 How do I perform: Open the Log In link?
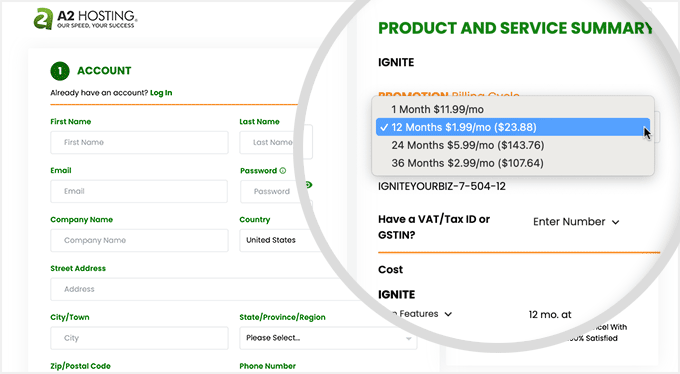(161, 93)
